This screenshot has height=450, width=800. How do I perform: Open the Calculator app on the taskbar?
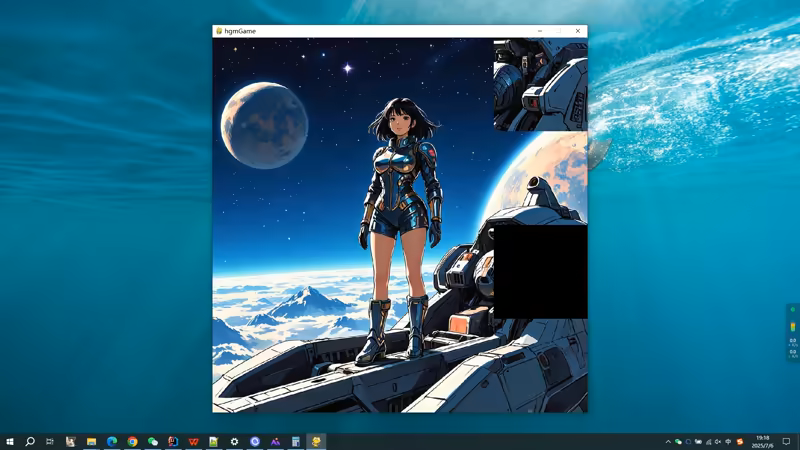296,441
